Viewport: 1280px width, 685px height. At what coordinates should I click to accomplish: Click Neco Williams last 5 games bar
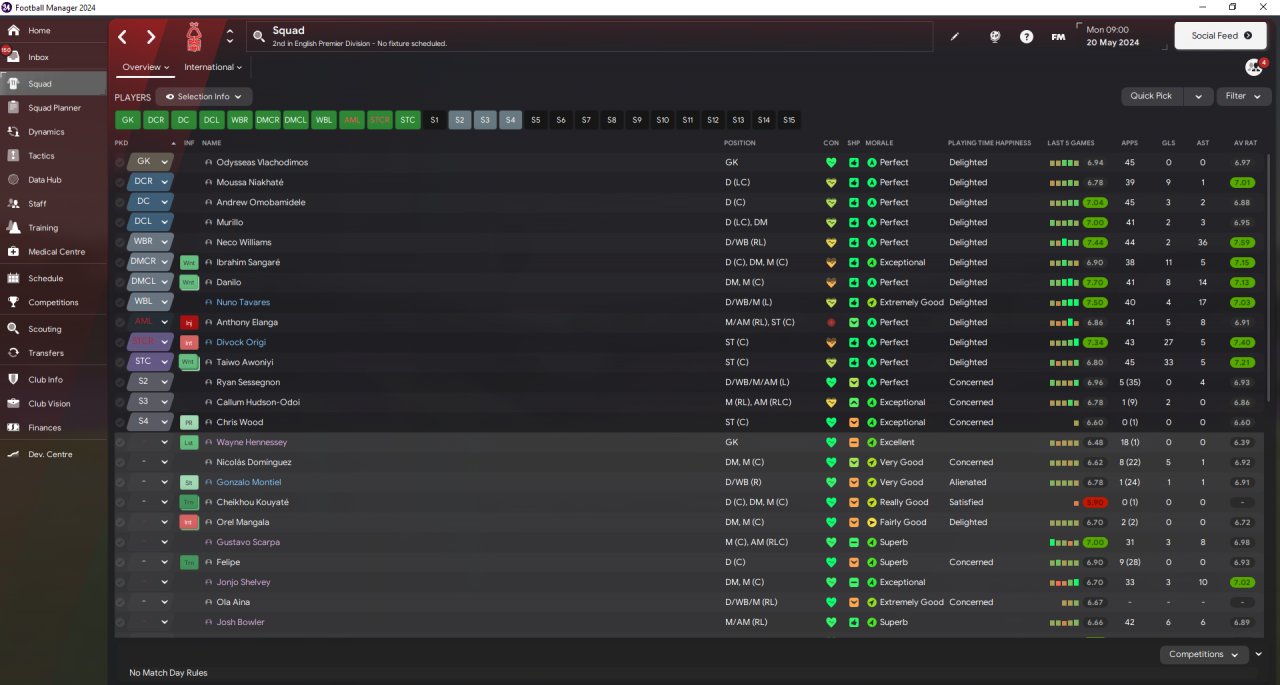coord(1064,242)
